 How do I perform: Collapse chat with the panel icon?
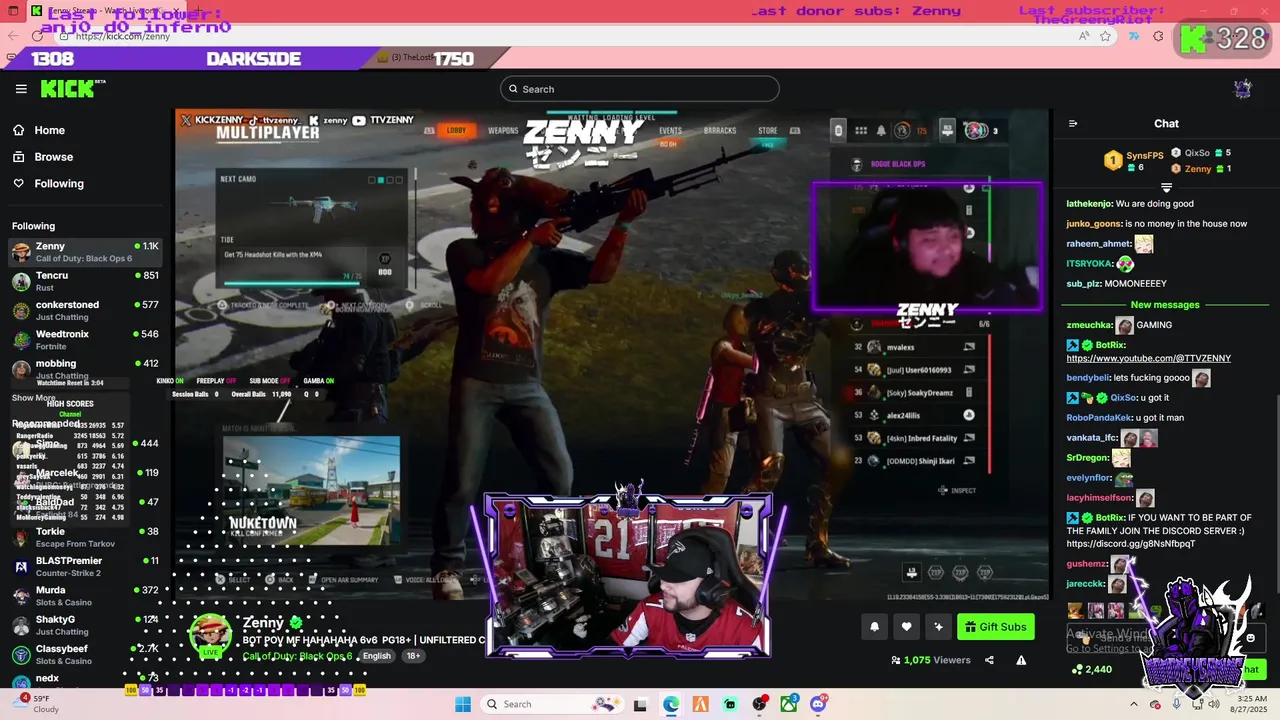pyautogui.click(x=1073, y=124)
